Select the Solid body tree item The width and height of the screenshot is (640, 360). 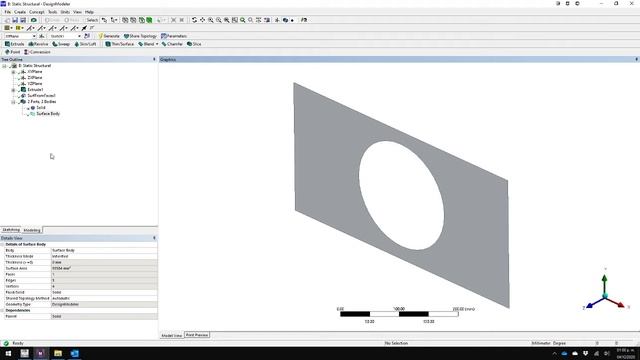tap(41, 108)
